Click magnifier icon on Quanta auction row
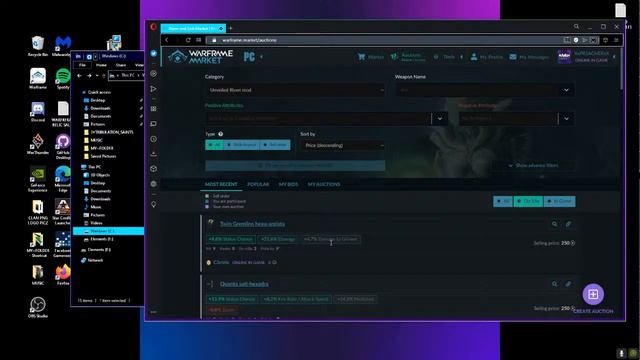 click(x=554, y=284)
